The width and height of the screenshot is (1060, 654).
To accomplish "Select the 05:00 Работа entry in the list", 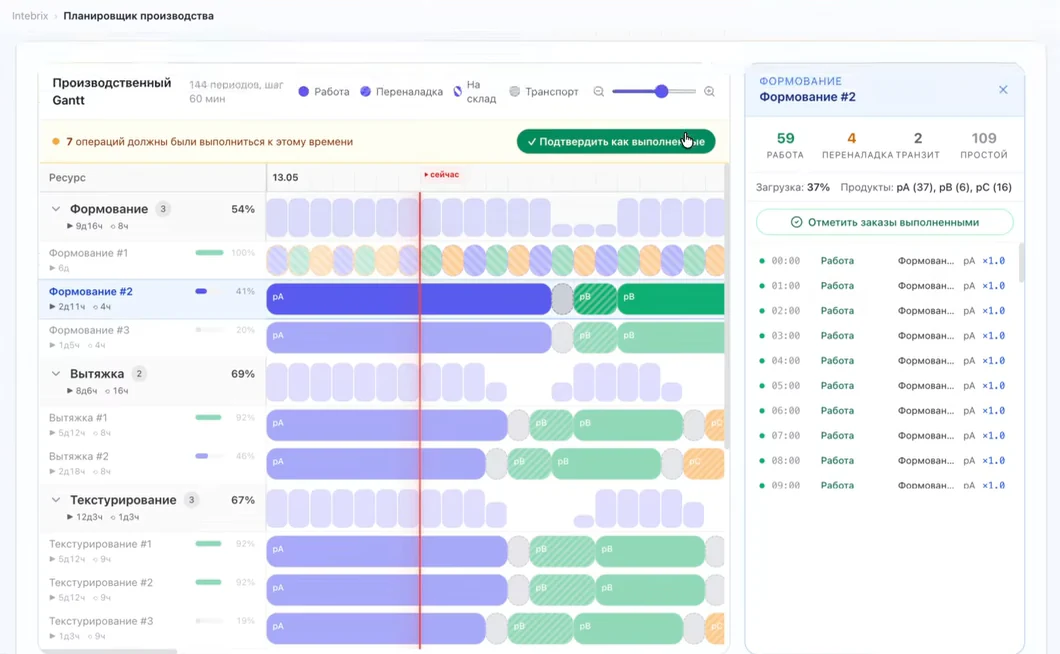I will 883,386.
